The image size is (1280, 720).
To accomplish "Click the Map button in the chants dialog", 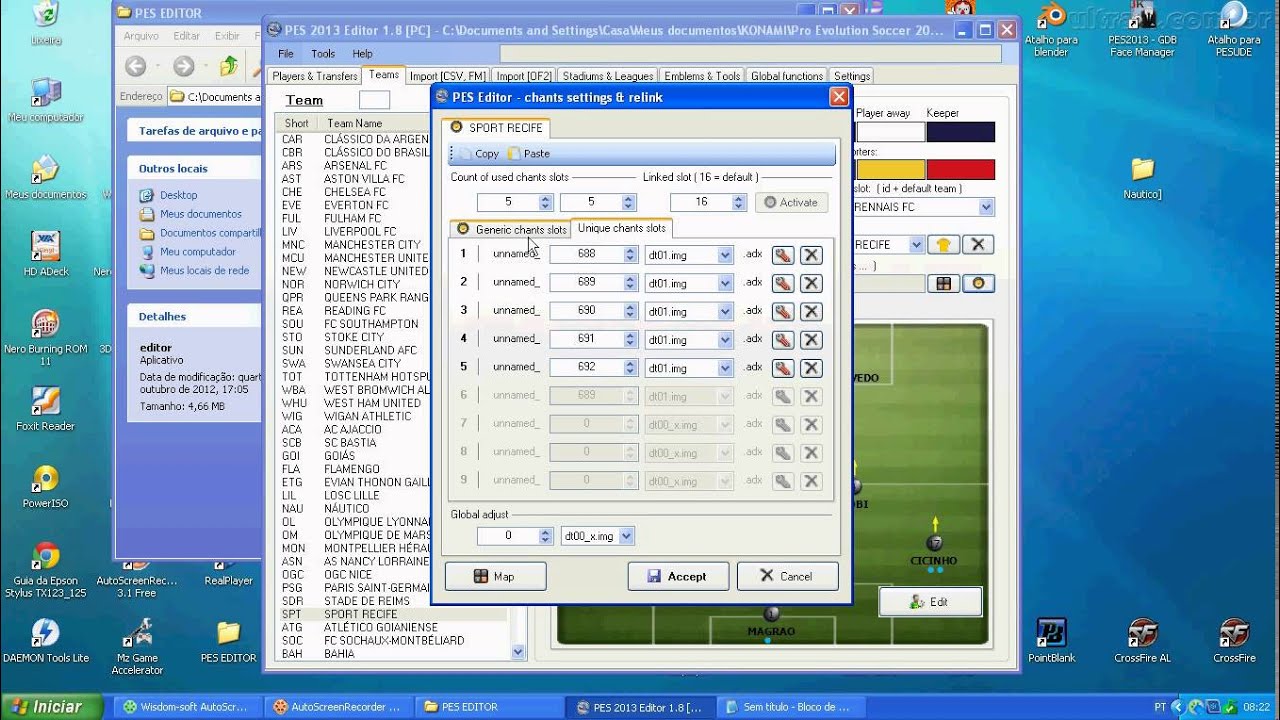I will coord(495,576).
